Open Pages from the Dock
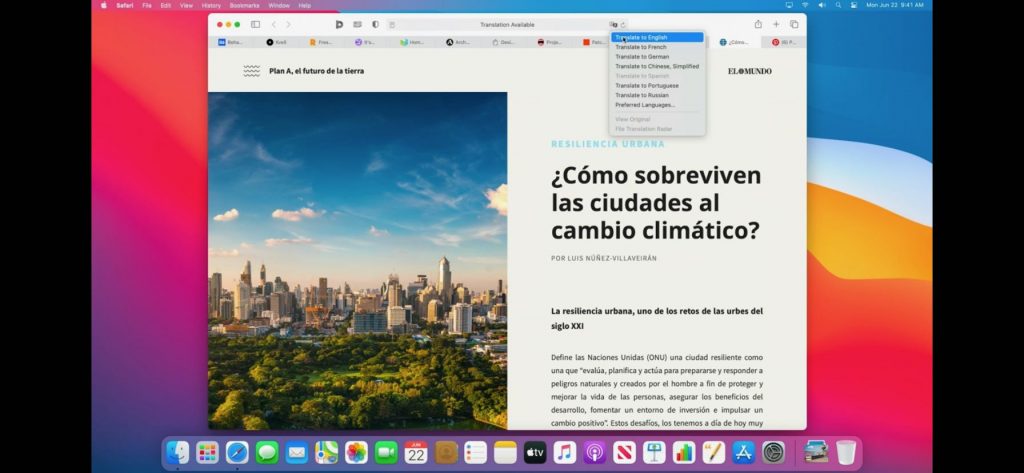The height and width of the screenshot is (473, 1024). coord(714,452)
